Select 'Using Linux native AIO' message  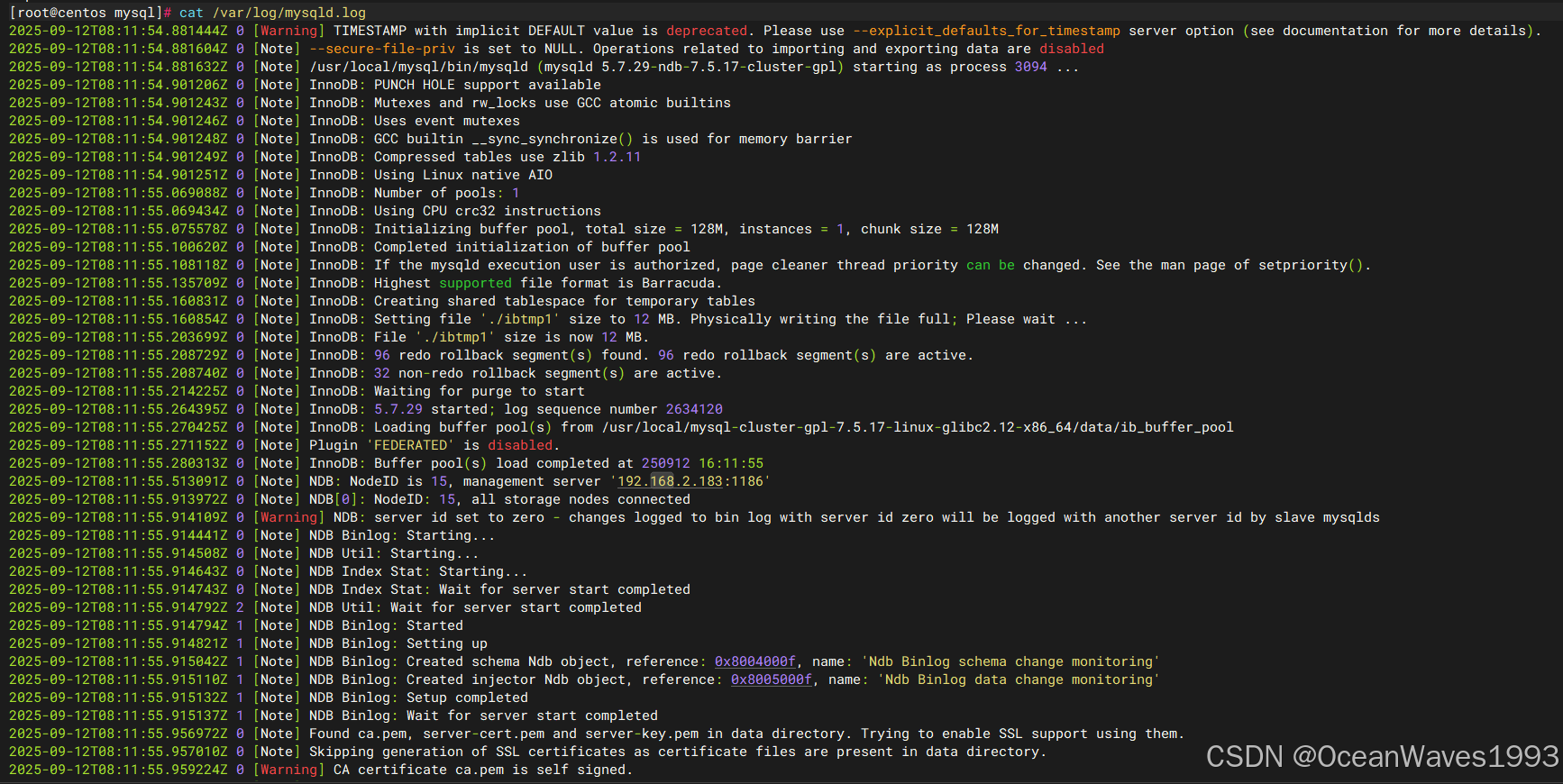463,175
